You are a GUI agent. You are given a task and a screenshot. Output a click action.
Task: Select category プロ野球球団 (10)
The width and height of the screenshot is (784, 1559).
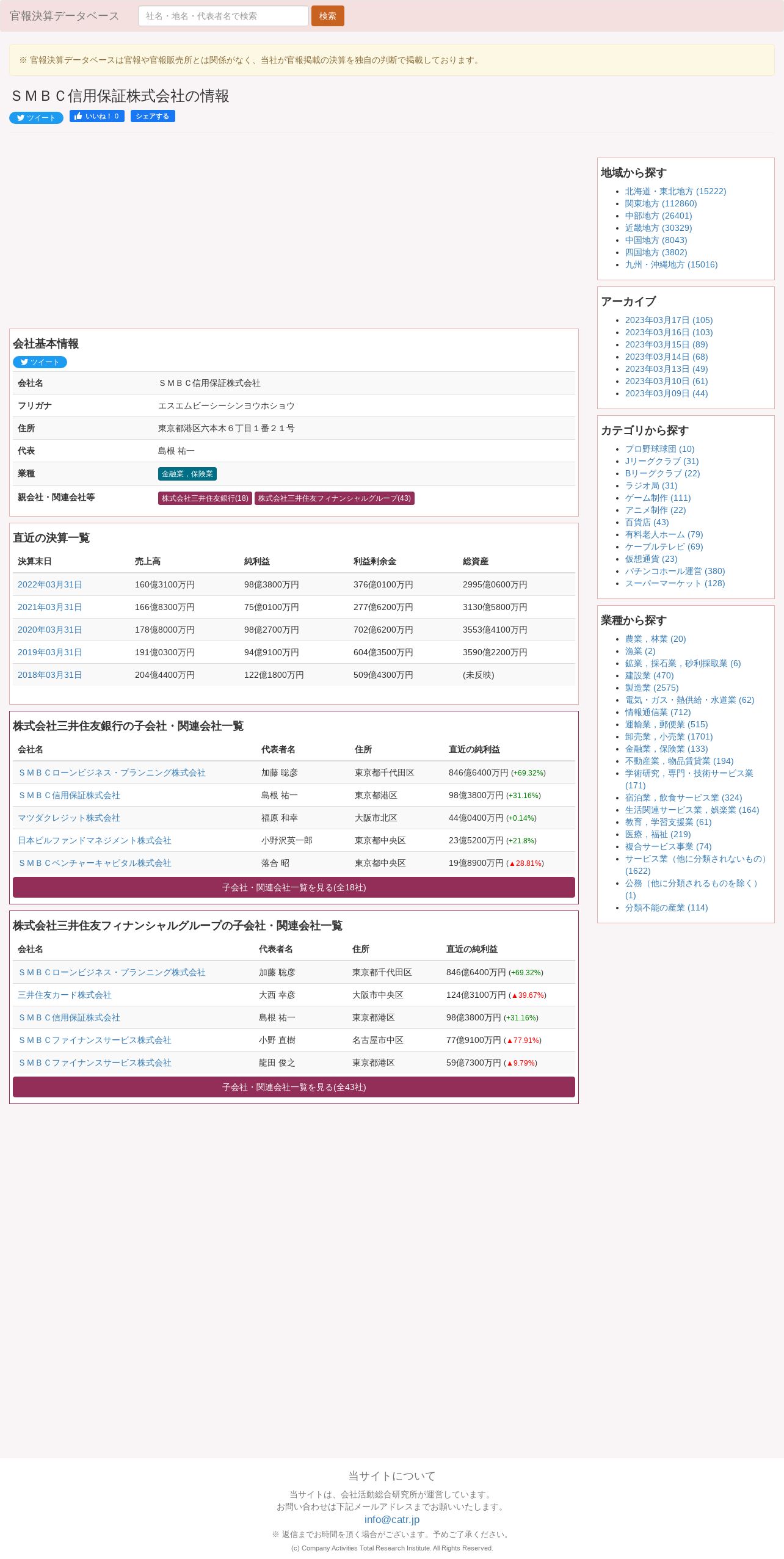pyautogui.click(x=659, y=449)
